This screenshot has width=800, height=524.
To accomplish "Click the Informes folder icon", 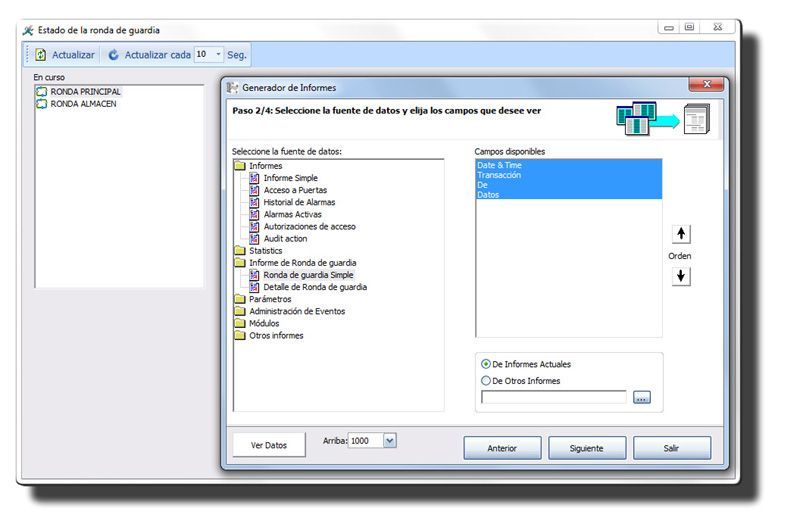I will (240, 166).
